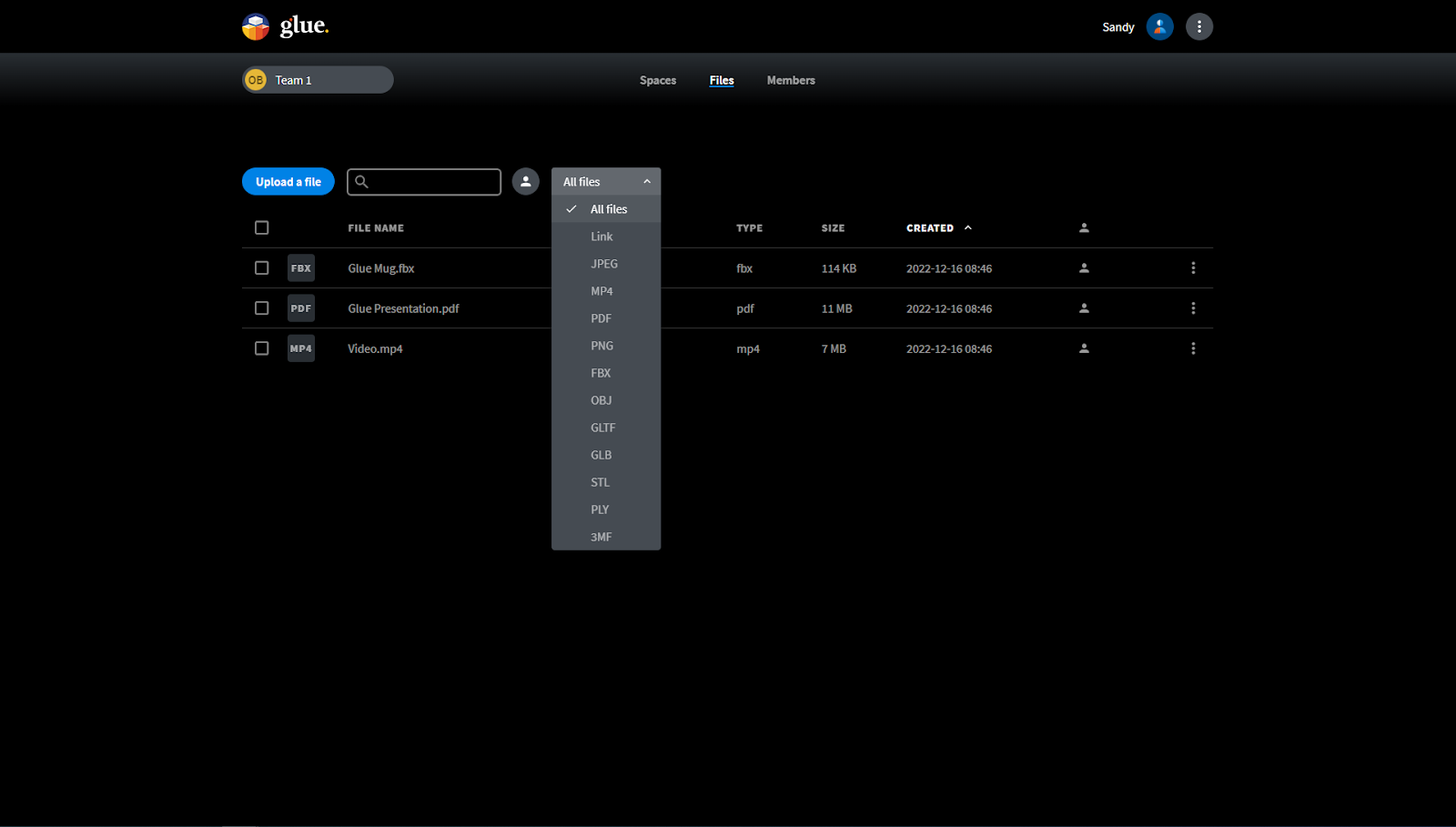Click the MP4 file type icon
This screenshot has width=1456, height=827.
[x=301, y=348]
